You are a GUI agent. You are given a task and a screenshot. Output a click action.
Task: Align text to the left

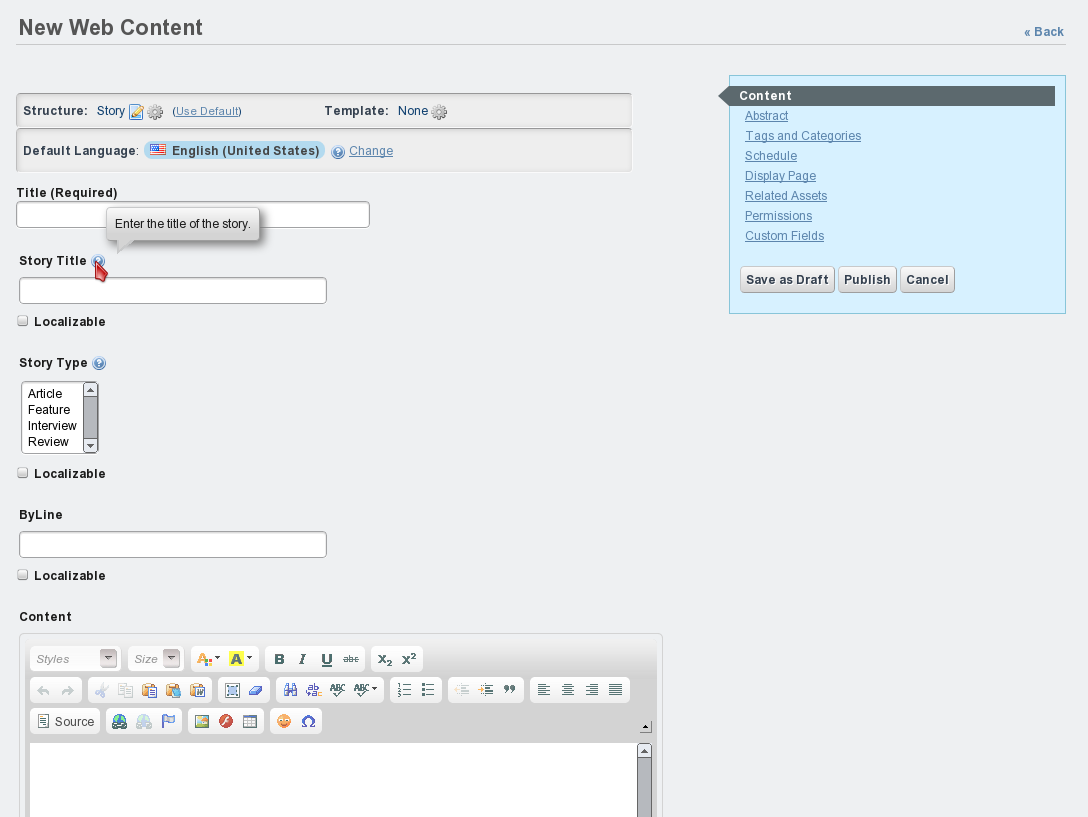point(544,690)
